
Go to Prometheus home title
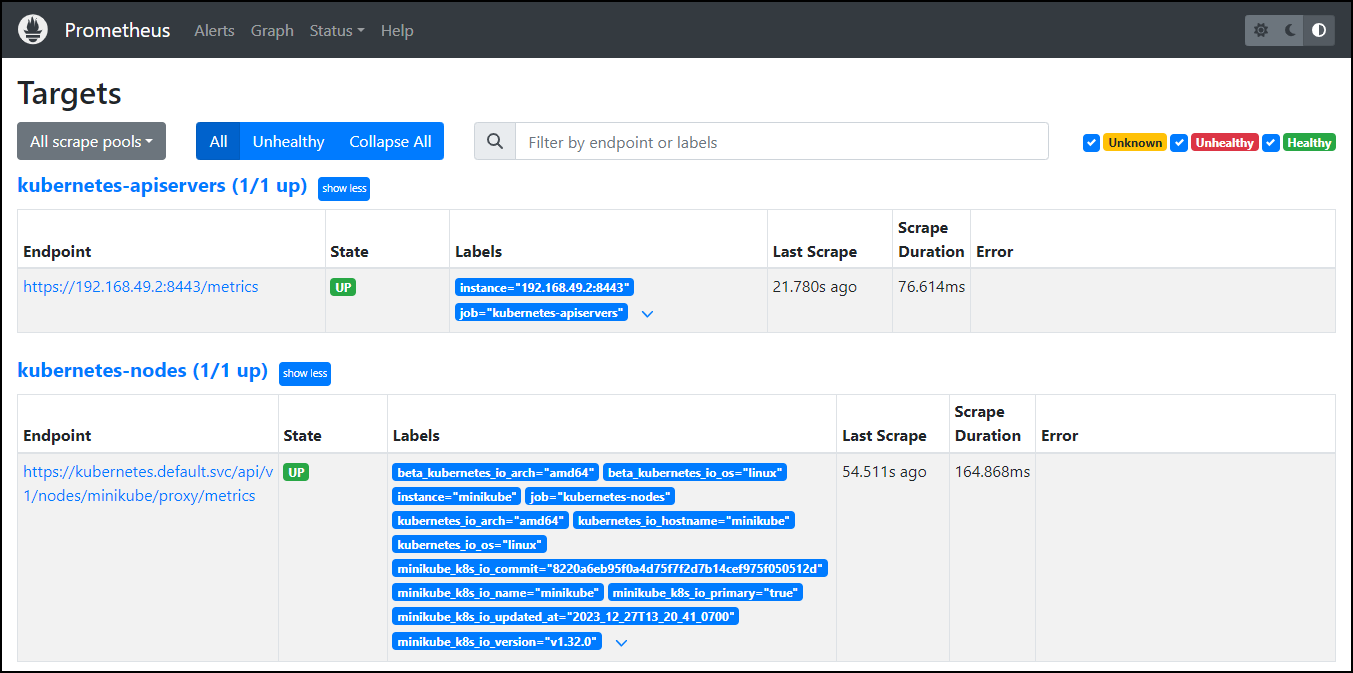click(x=118, y=30)
